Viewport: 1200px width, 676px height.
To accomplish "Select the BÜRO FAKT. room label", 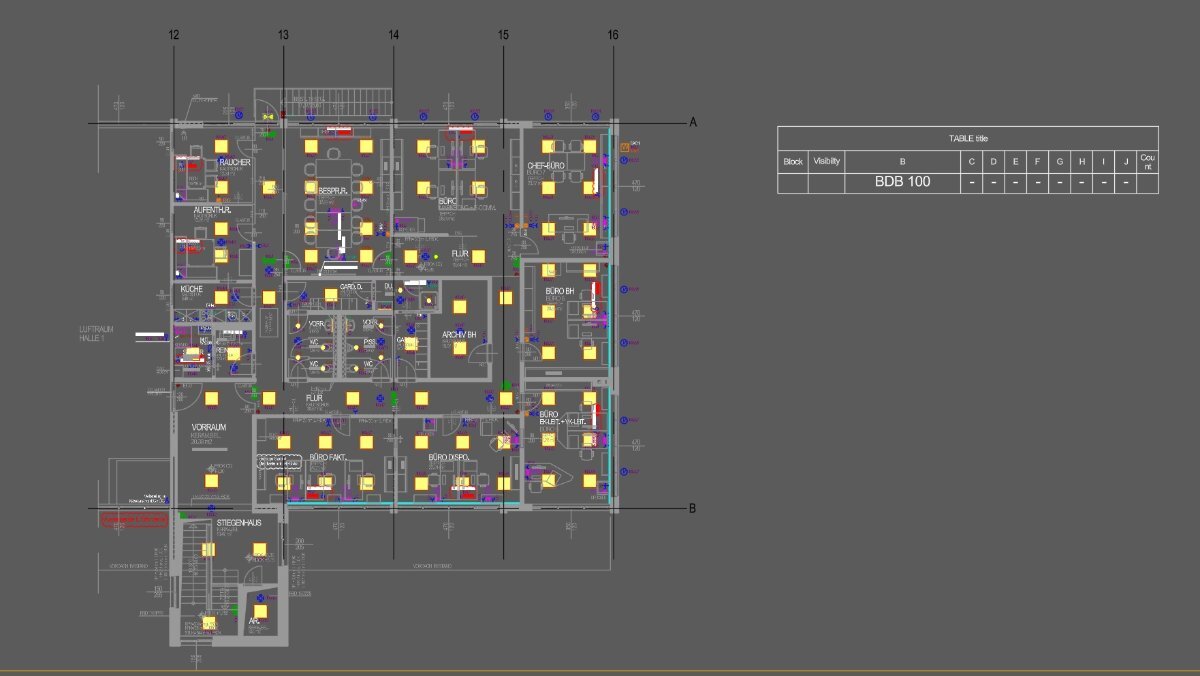I will [327, 457].
